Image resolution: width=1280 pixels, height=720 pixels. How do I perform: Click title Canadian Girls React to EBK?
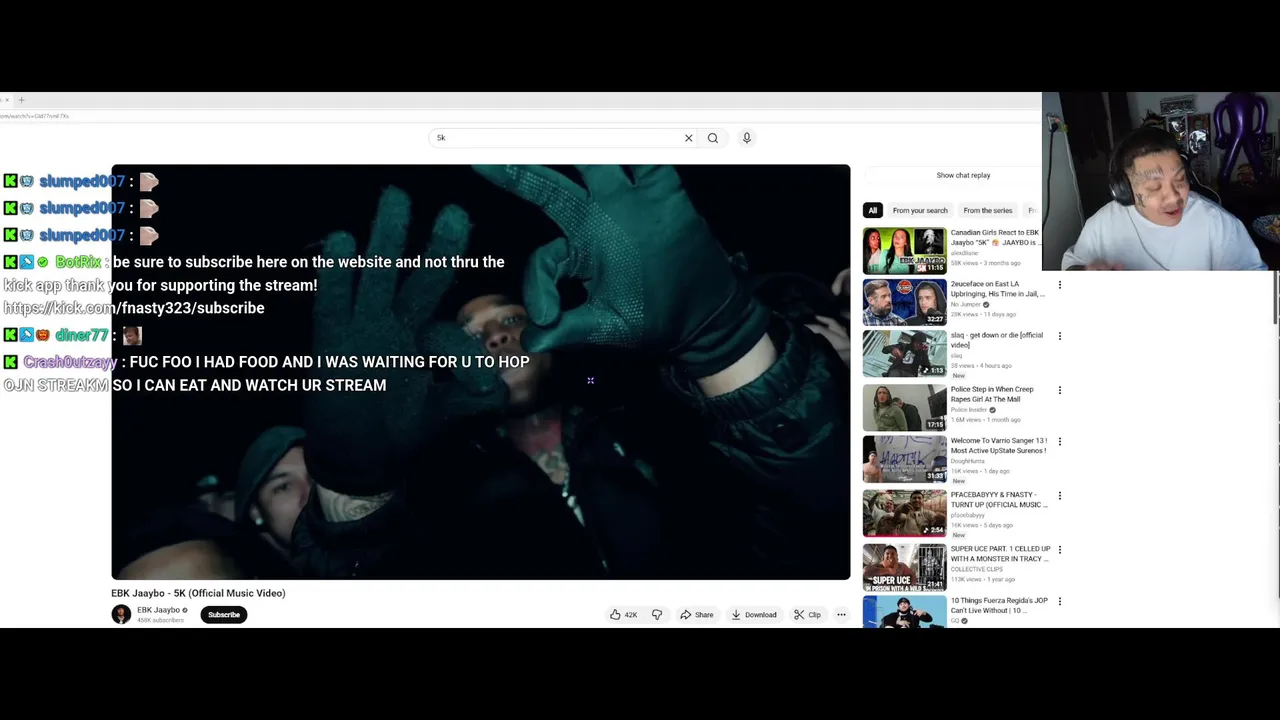tap(995, 237)
